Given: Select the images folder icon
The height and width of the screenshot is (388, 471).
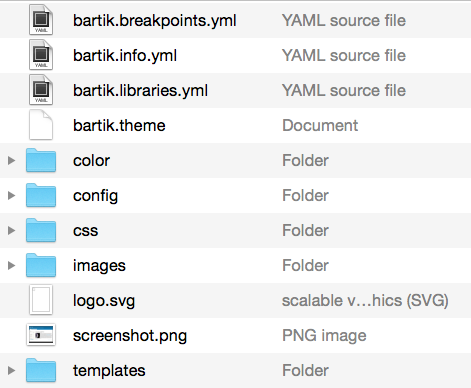Looking at the screenshot, I should 41,265.
